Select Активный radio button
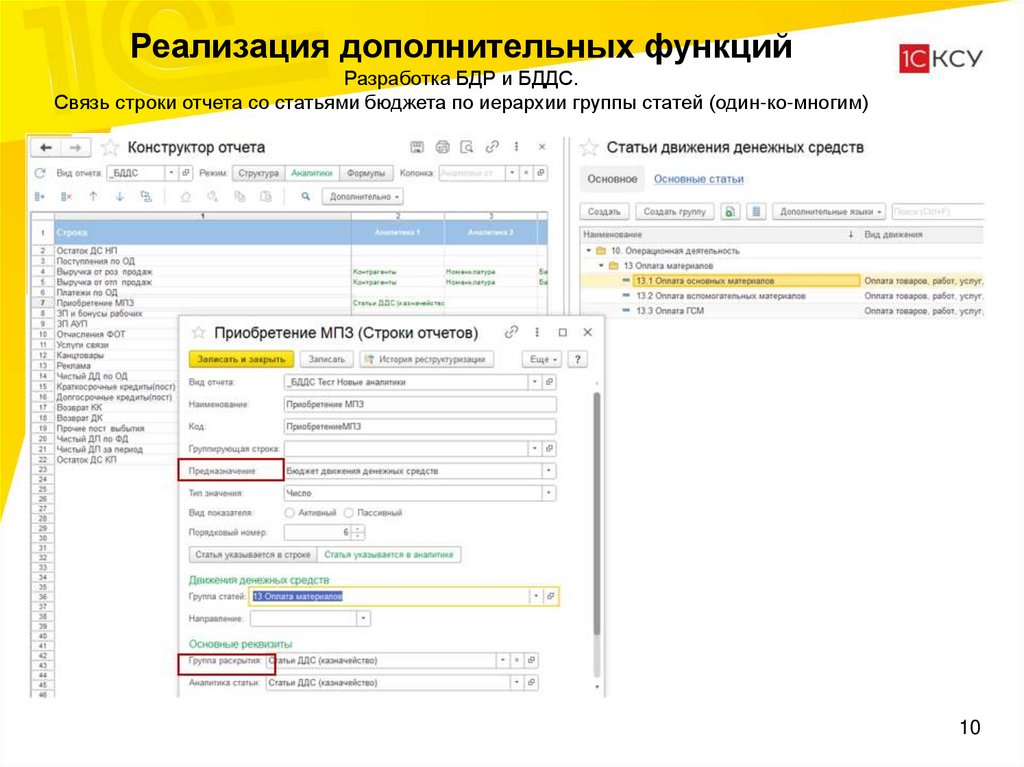Screen dimensions: 1024x767 click(290, 513)
